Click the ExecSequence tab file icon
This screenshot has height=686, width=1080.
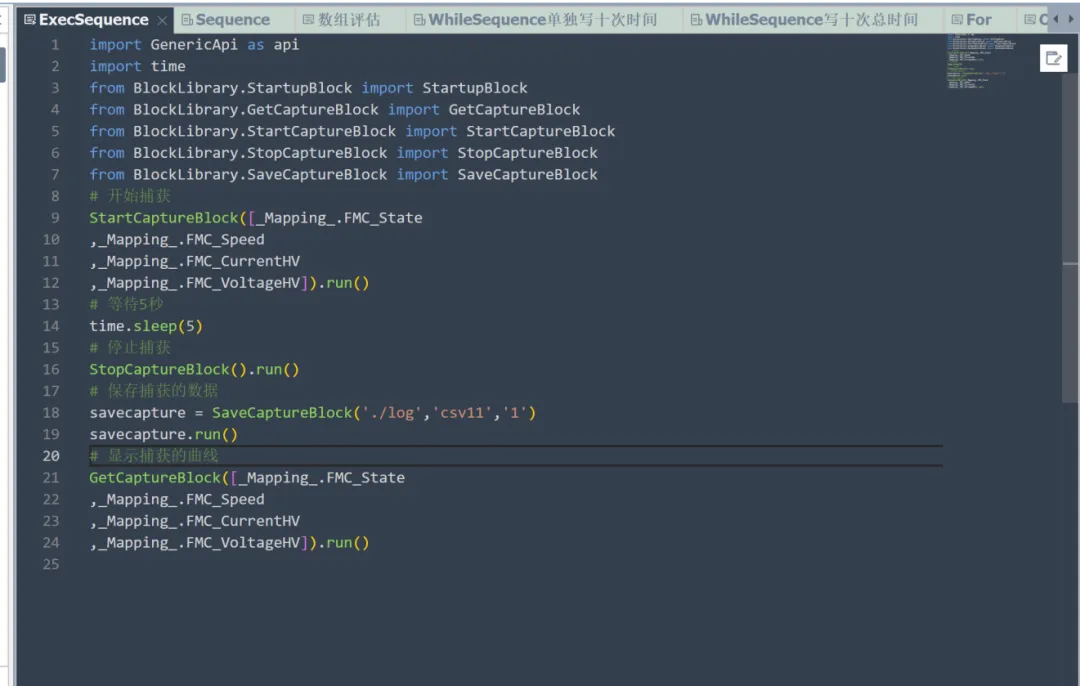[30, 20]
